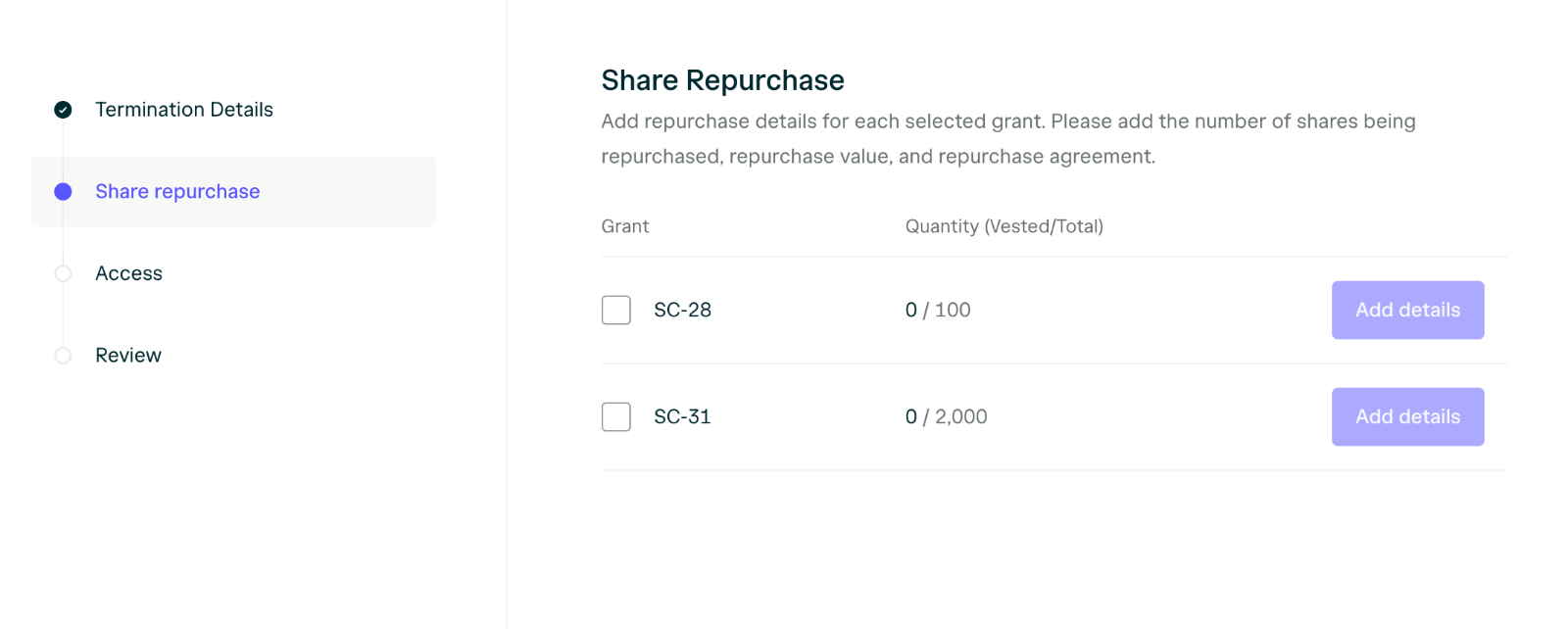Click the blue dot step indicator for Share repurchase
The height and width of the screenshot is (629, 1568).
63,192
